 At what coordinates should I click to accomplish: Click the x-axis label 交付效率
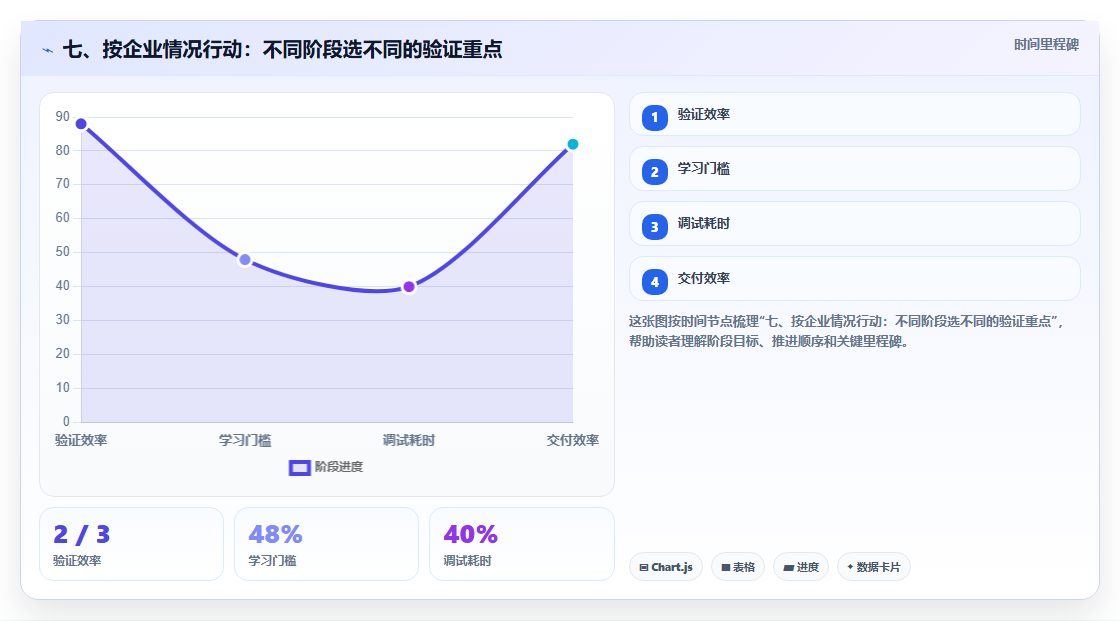[x=573, y=440]
